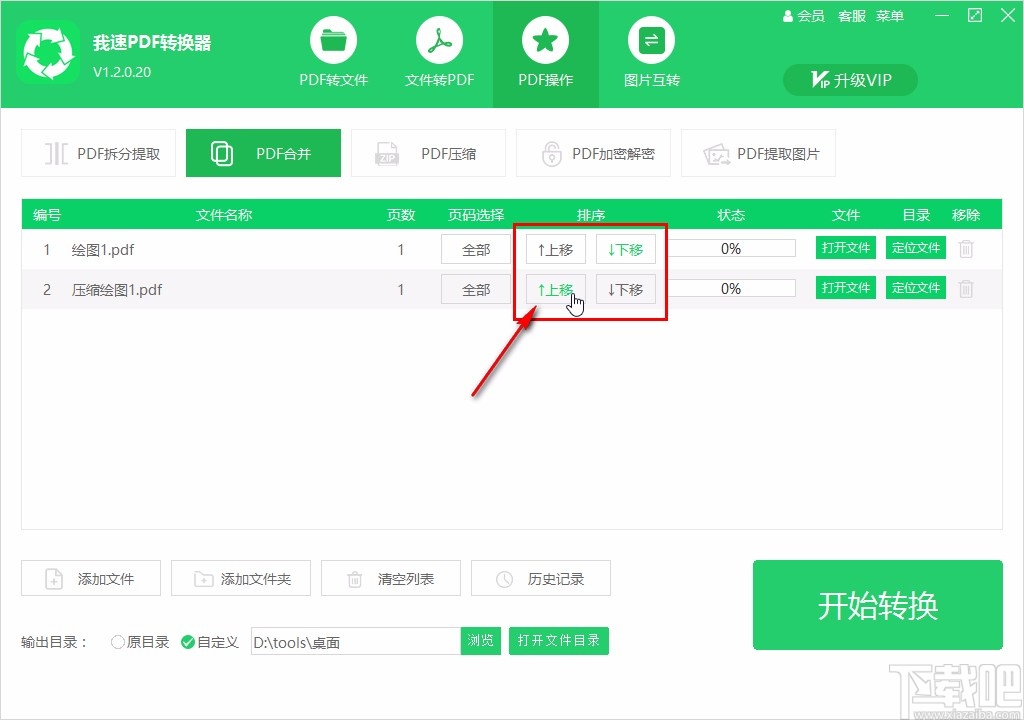Remove 压缩绘图1.pdf using its trash icon
Image resolution: width=1024 pixels, height=720 pixels.
point(965,288)
